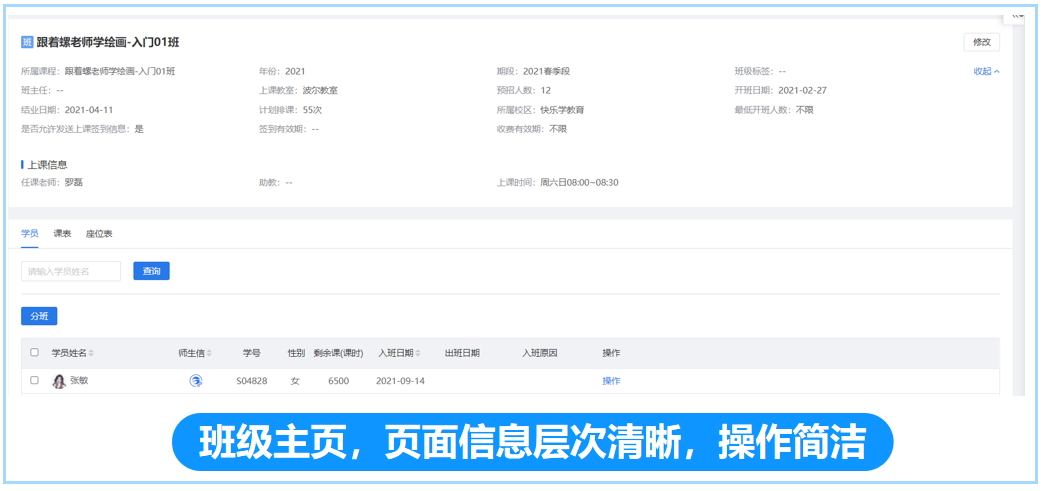Click the 操作 column header
This screenshot has width=1045, height=491.
pos(611,353)
